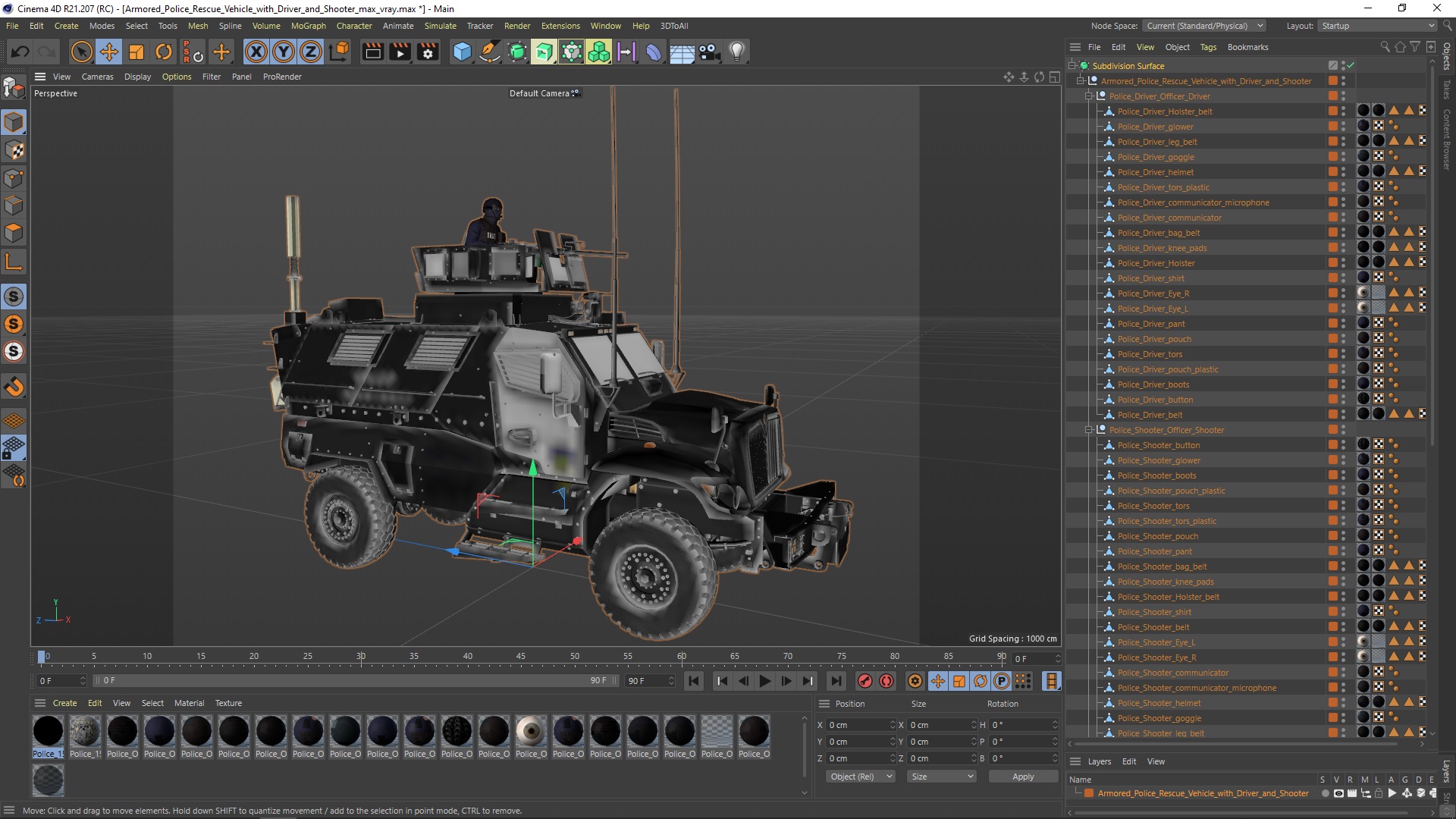Click the Apply button in coordinates
Image resolution: width=1456 pixels, height=819 pixels.
[x=1023, y=777]
